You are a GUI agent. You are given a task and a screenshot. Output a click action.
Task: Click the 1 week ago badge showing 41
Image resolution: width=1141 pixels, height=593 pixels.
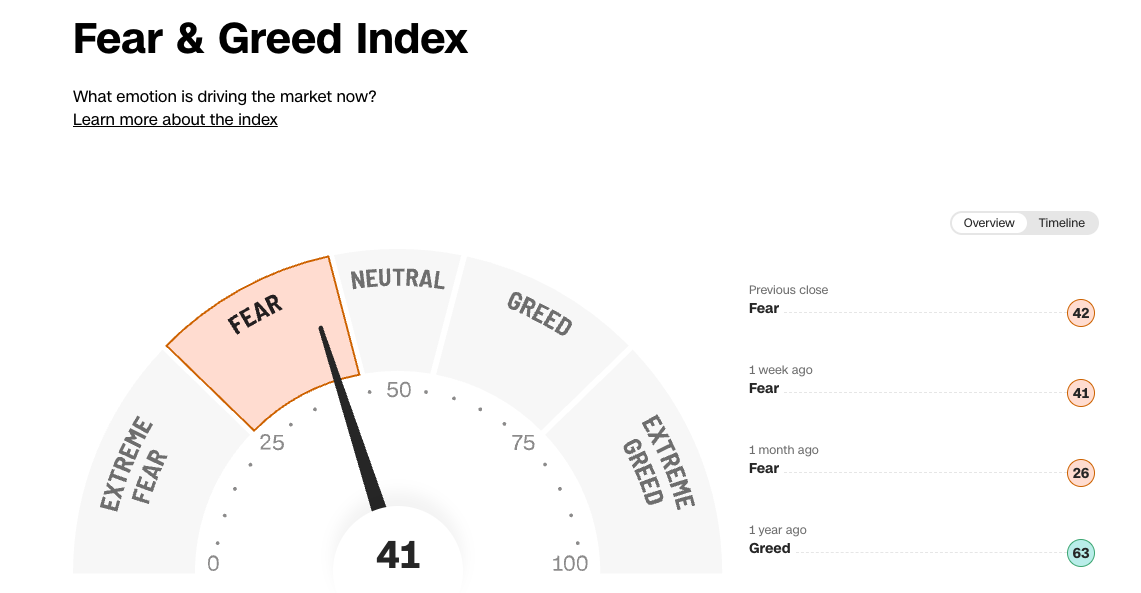[x=1080, y=393]
